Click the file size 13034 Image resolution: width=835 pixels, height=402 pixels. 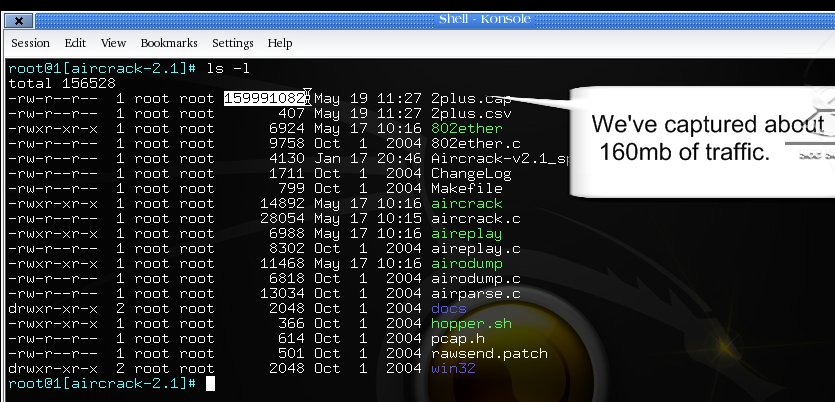point(282,293)
